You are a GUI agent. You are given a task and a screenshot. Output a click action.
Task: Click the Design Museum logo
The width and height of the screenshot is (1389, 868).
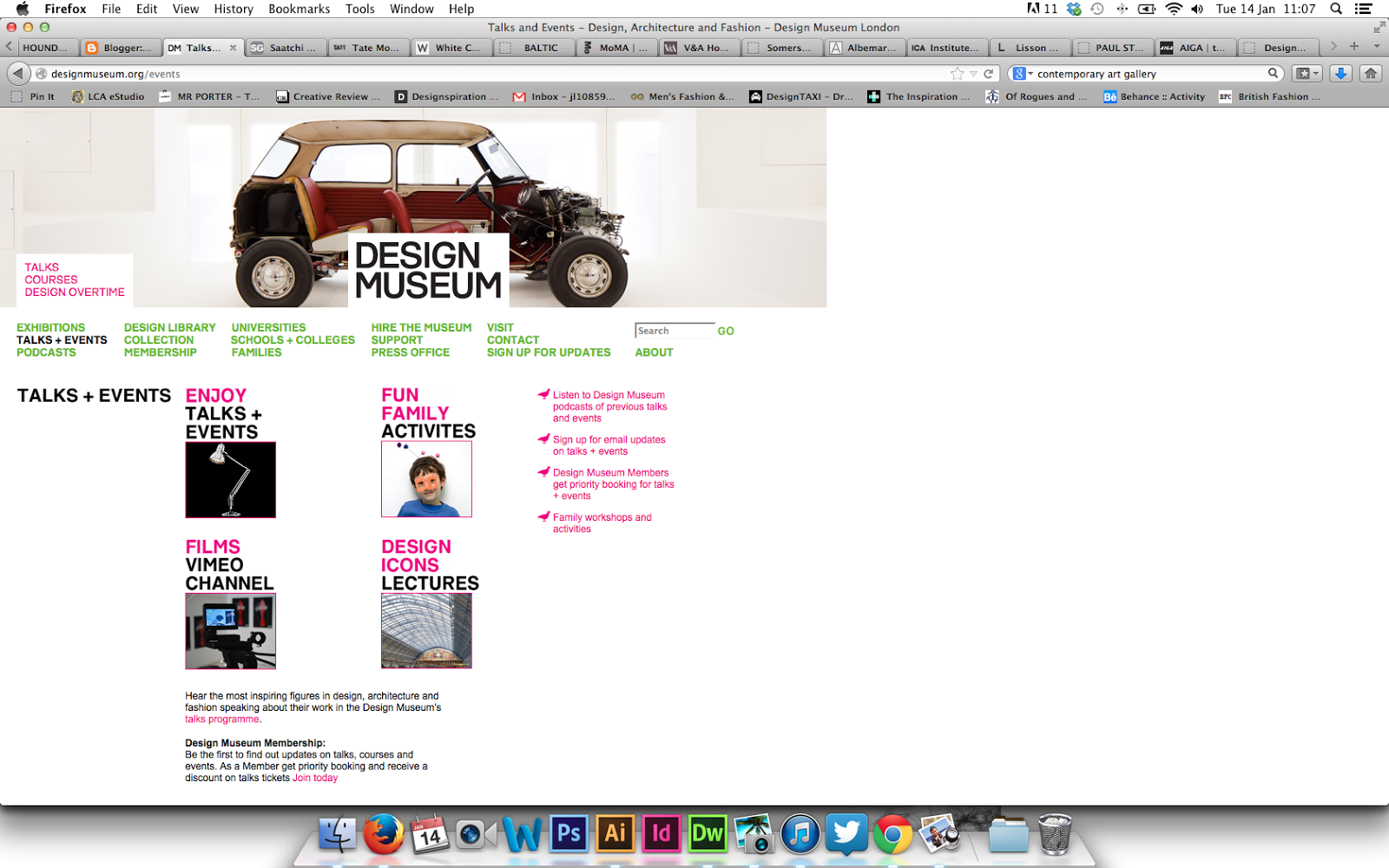tap(428, 270)
